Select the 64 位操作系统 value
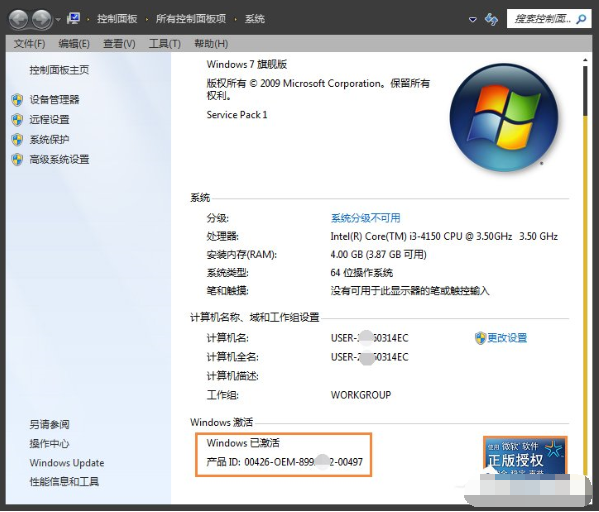 [x=361, y=272]
